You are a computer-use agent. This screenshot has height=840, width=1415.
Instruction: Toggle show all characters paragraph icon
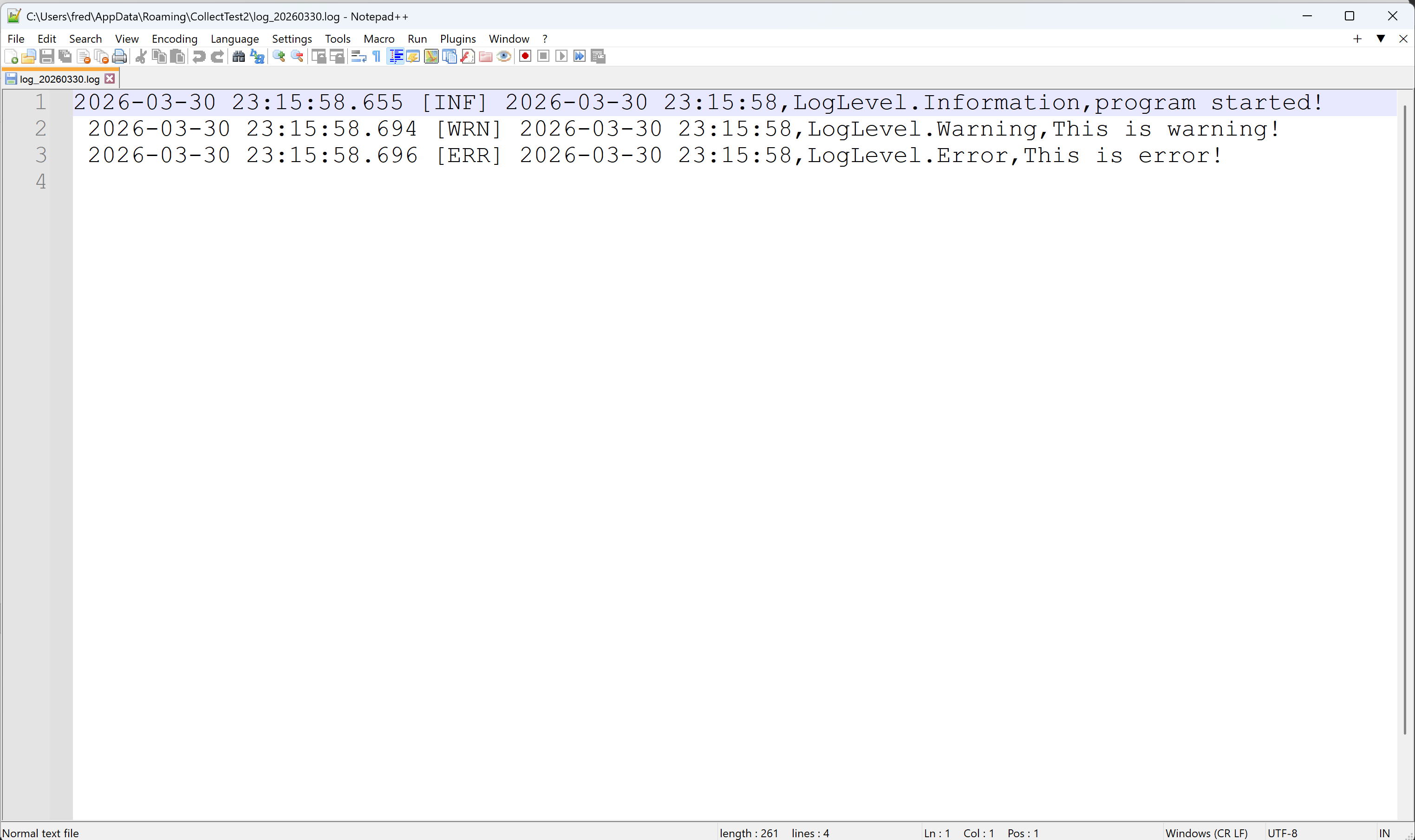pyautogui.click(x=377, y=56)
